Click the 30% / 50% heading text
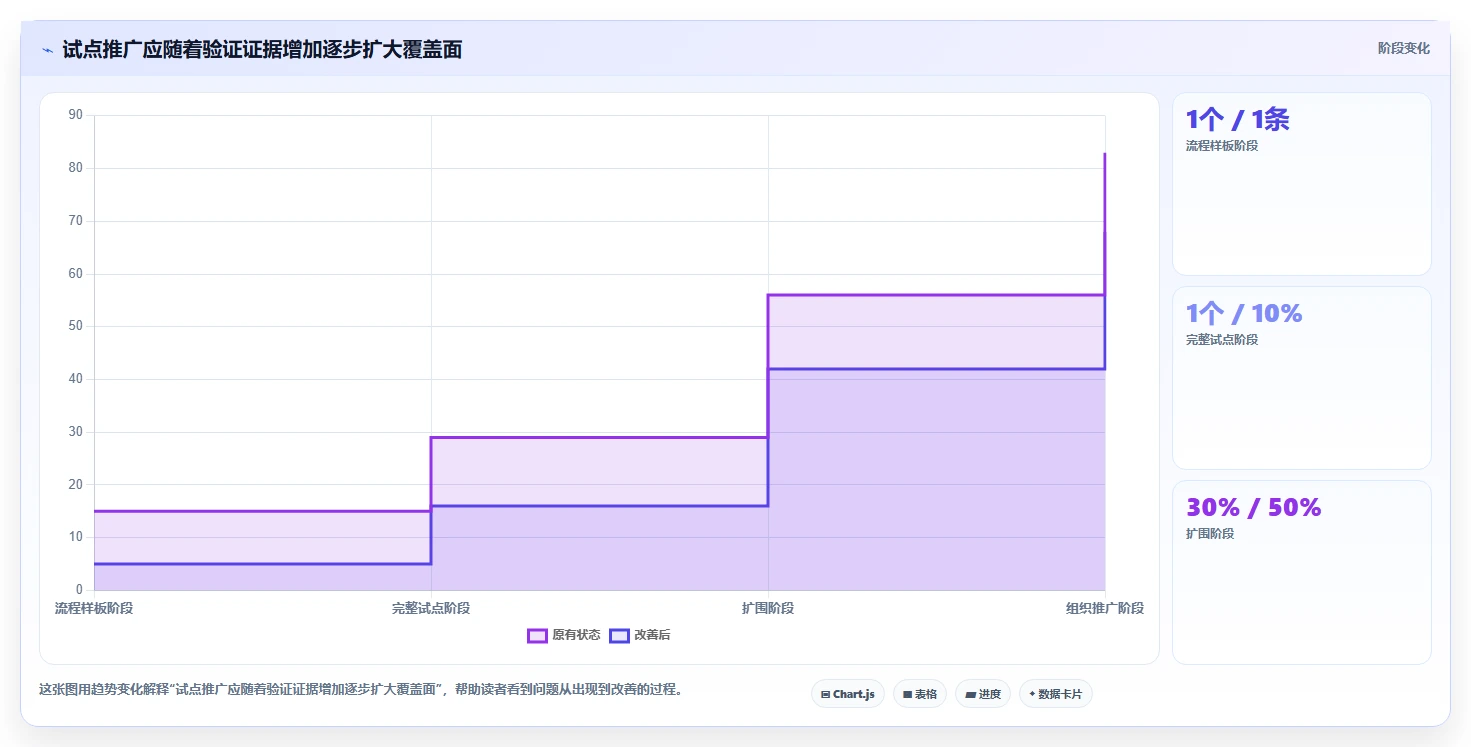Image resolution: width=1471 pixels, height=747 pixels. point(1253,507)
